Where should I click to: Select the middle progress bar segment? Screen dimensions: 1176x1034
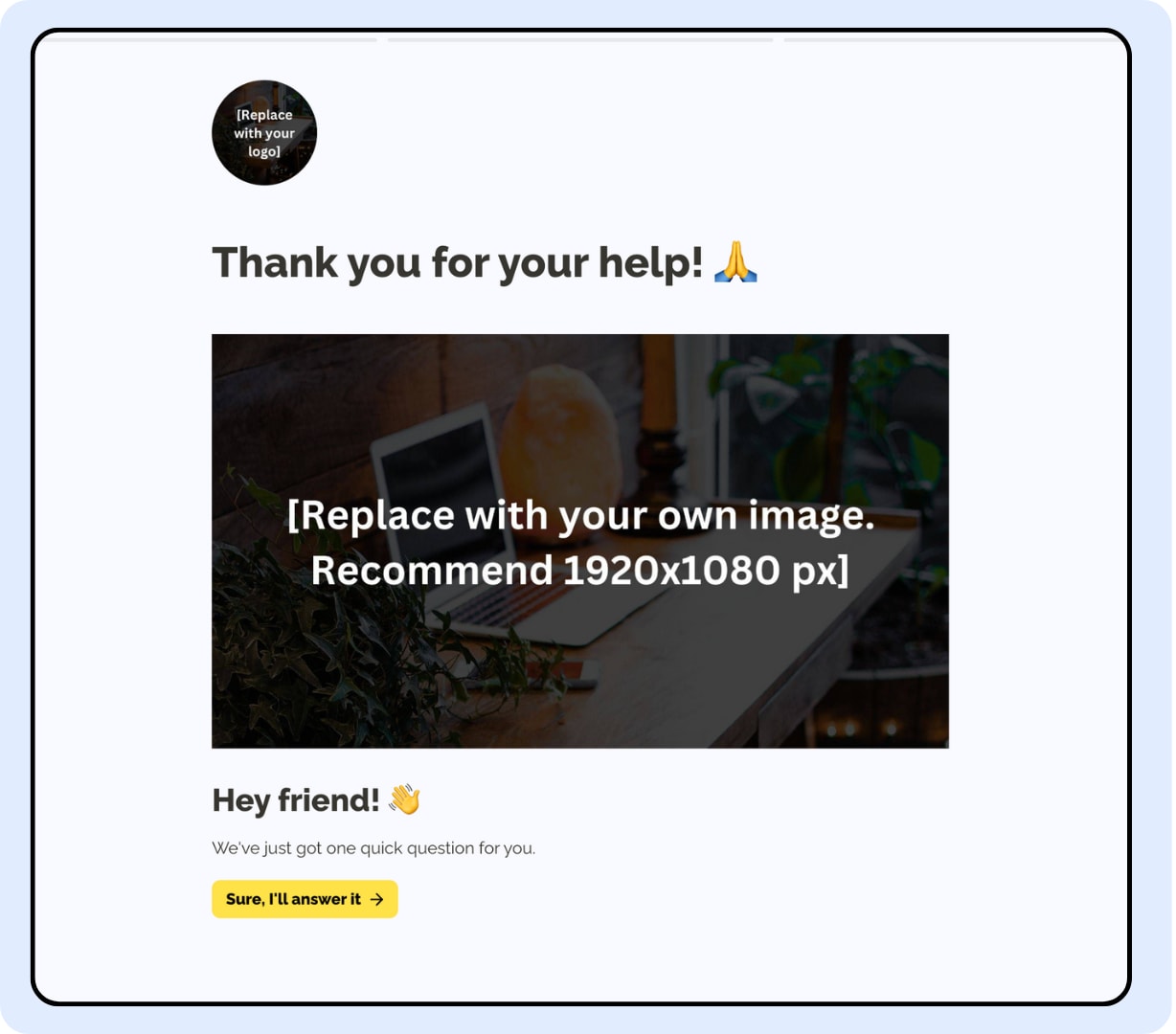pyautogui.click(x=580, y=39)
